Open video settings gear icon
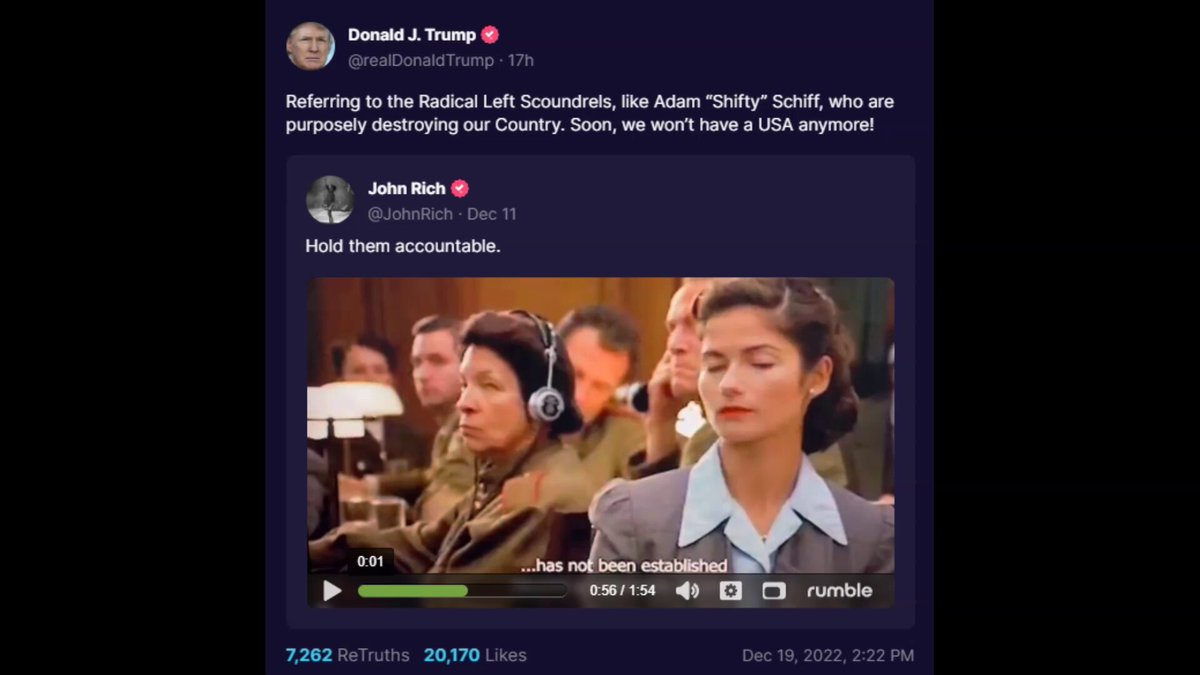The width and height of the screenshot is (1200, 675). click(731, 591)
